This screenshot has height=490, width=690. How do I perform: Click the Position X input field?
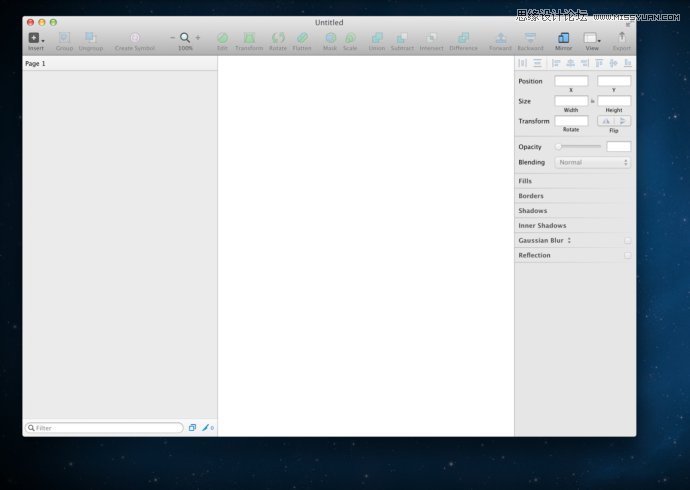[571, 81]
